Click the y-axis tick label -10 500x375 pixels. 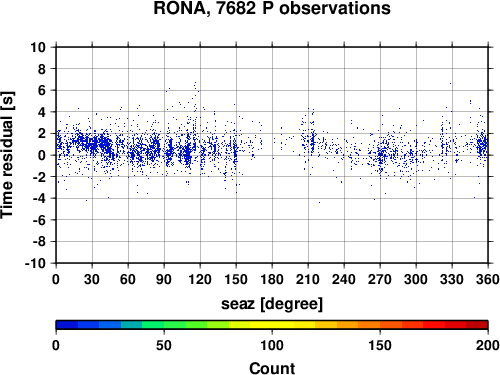tap(35, 263)
